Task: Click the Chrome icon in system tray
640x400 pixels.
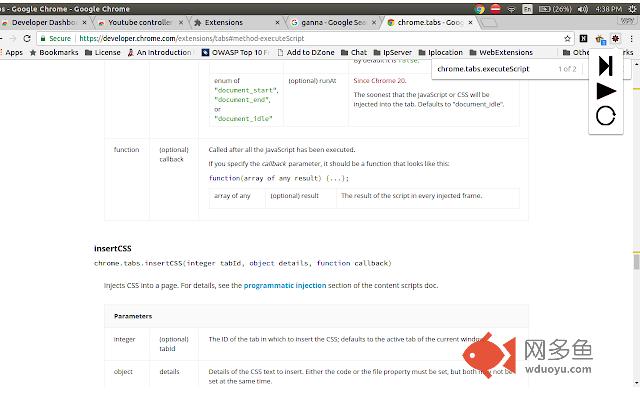Action: pyautogui.click(x=480, y=9)
